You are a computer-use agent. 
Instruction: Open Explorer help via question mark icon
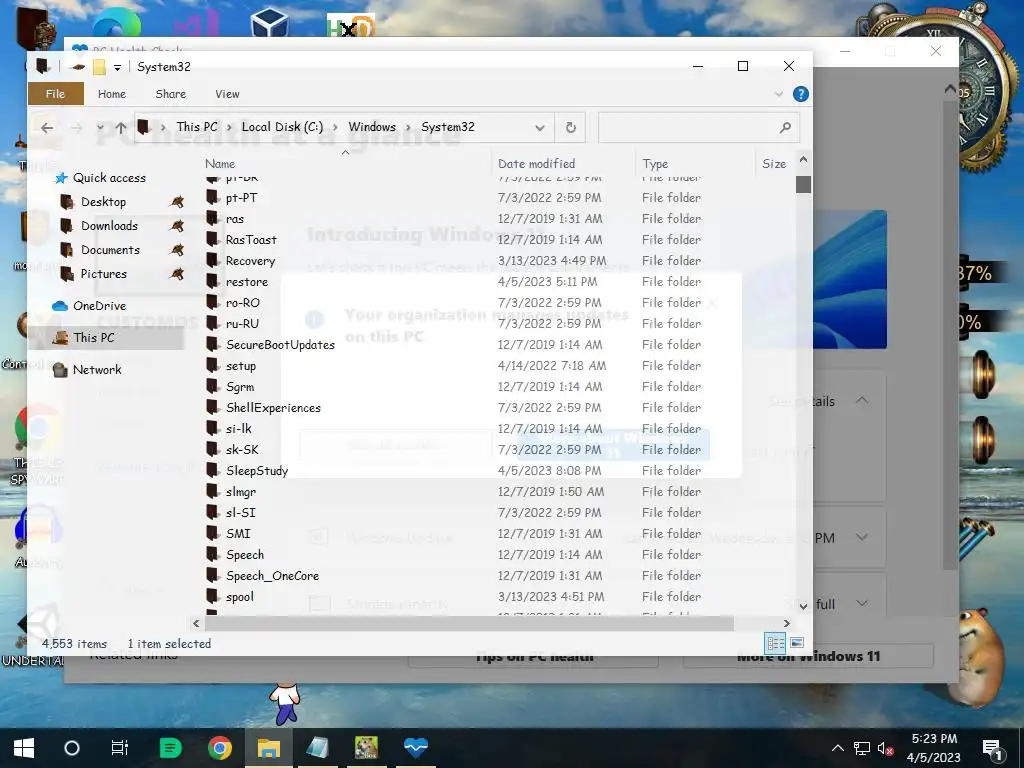pyautogui.click(x=801, y=94)
